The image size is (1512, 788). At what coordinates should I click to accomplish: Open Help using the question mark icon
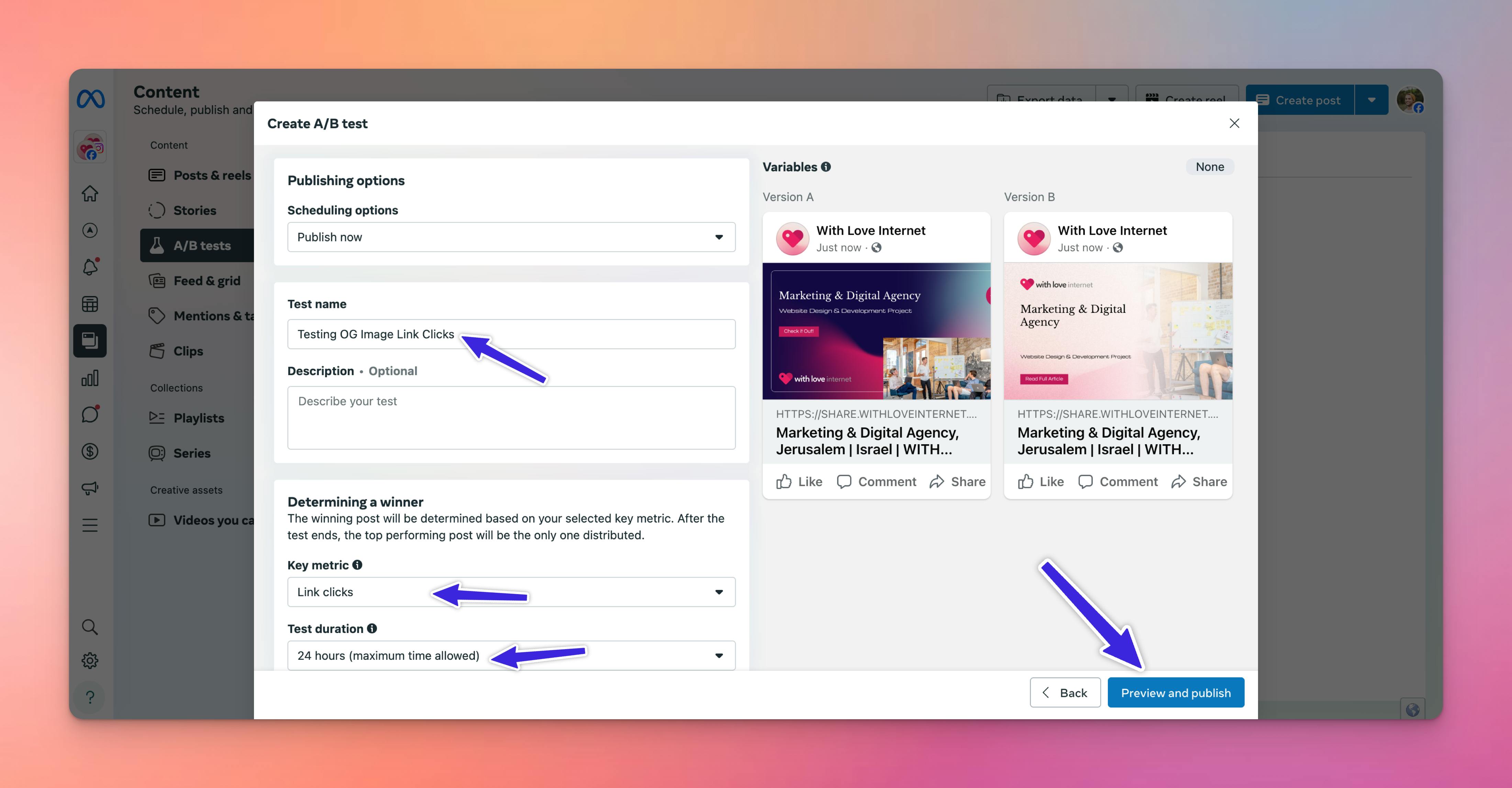pos(90,697)
